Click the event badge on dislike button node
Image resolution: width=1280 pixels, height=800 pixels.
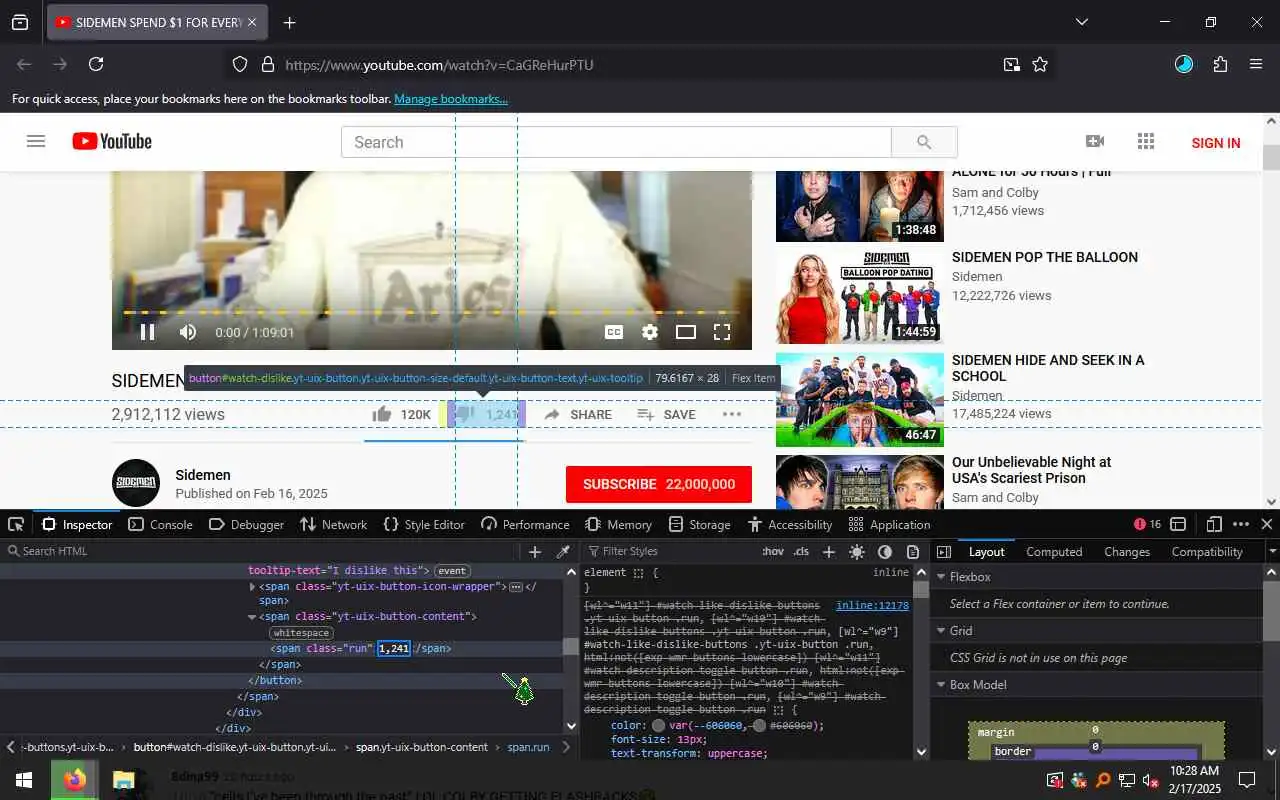[452, 571]
